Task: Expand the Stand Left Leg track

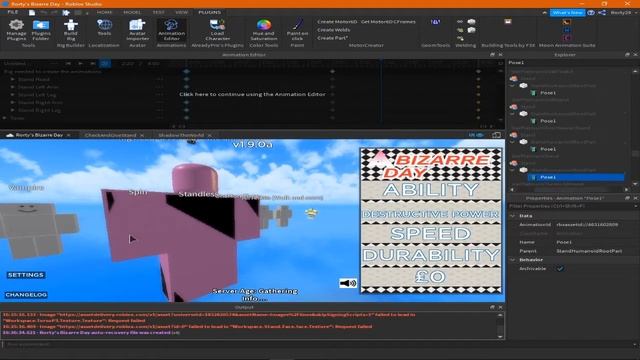Action: tap(13, 95)
